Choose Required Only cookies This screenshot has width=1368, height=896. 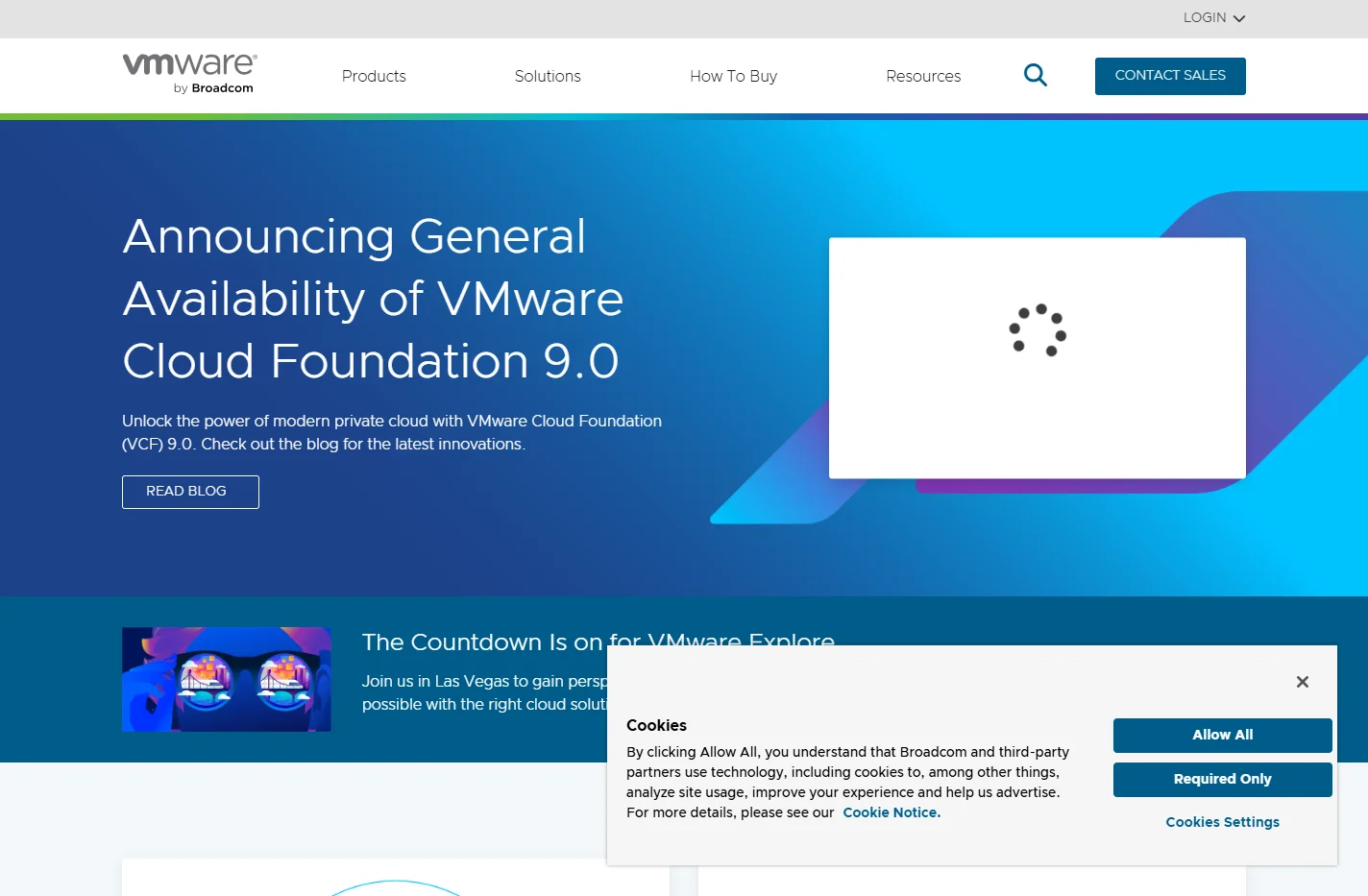[1222, 780]
